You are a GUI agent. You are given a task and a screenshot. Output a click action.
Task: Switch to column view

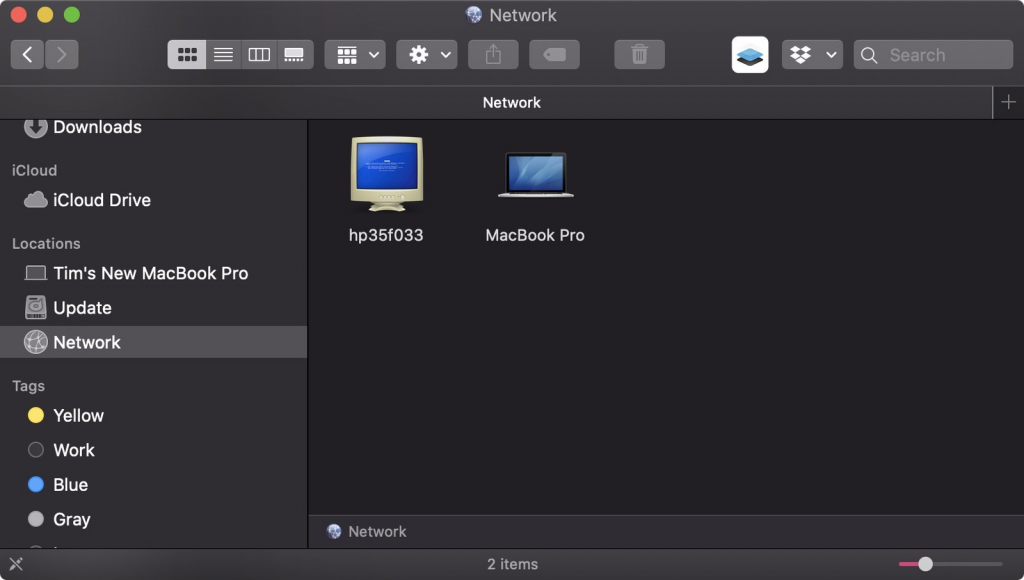coord(259,55)
